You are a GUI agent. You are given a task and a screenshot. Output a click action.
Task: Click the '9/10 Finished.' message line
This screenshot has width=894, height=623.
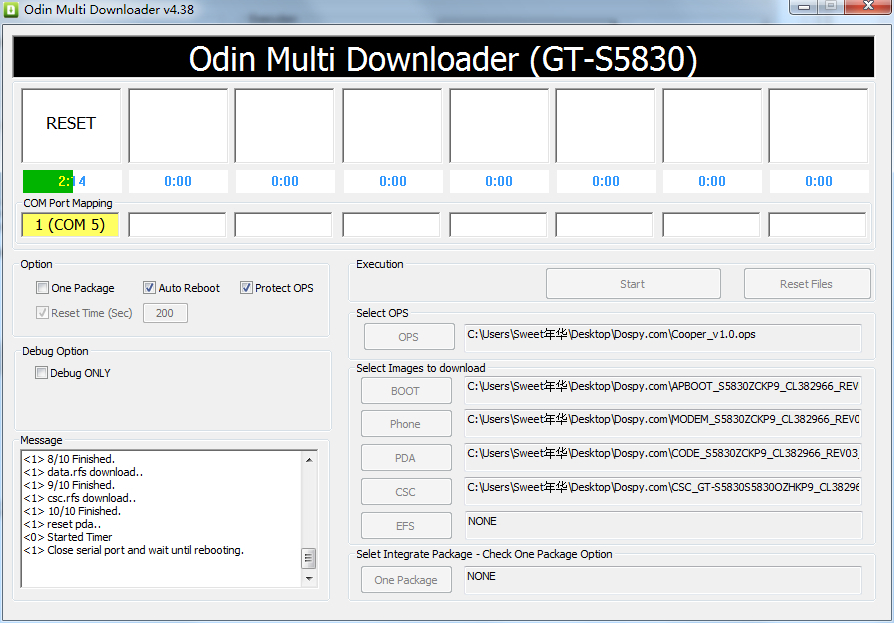69,485
